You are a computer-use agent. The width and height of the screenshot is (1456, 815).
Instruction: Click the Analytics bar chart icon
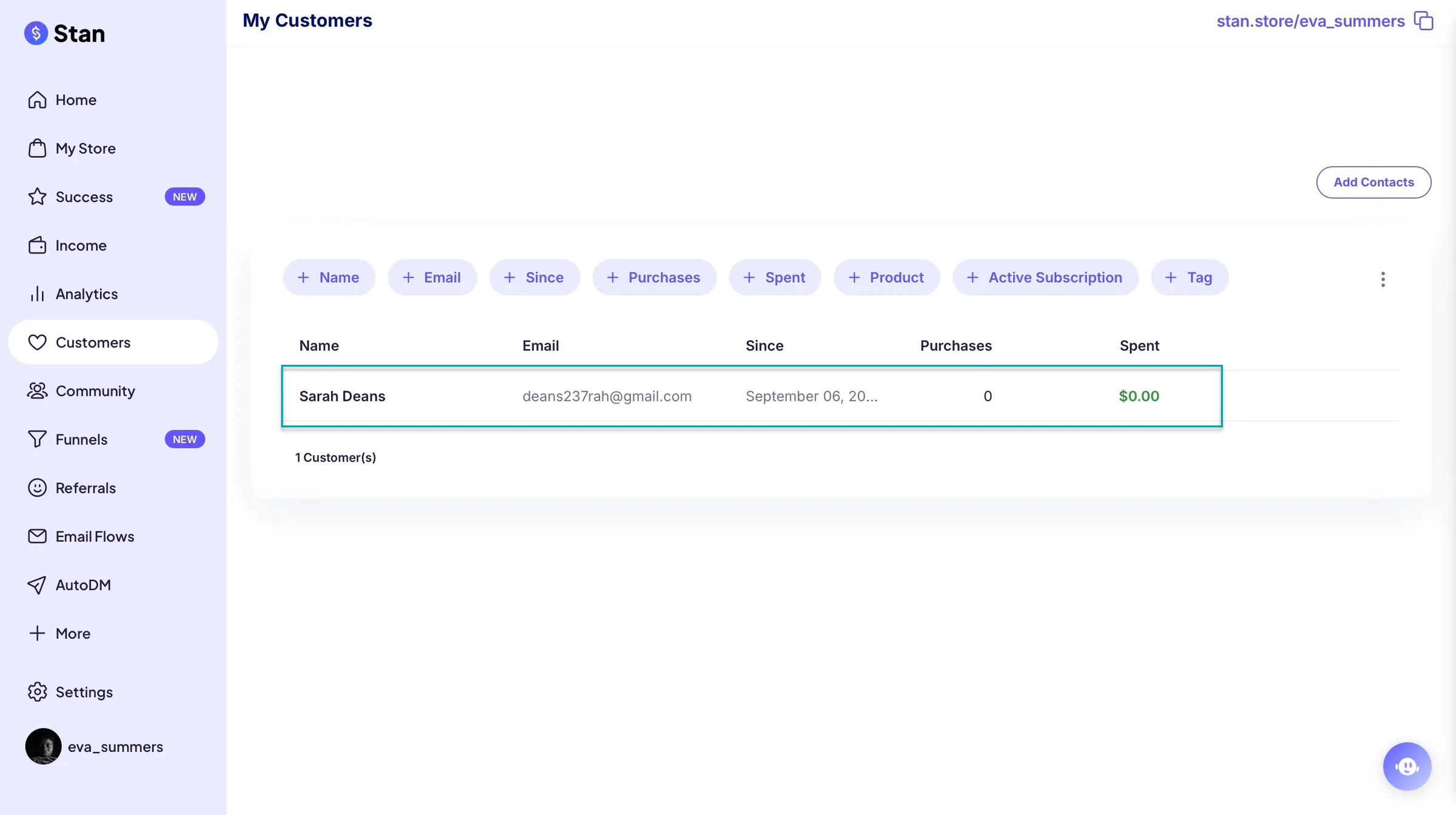click(37, 293)
